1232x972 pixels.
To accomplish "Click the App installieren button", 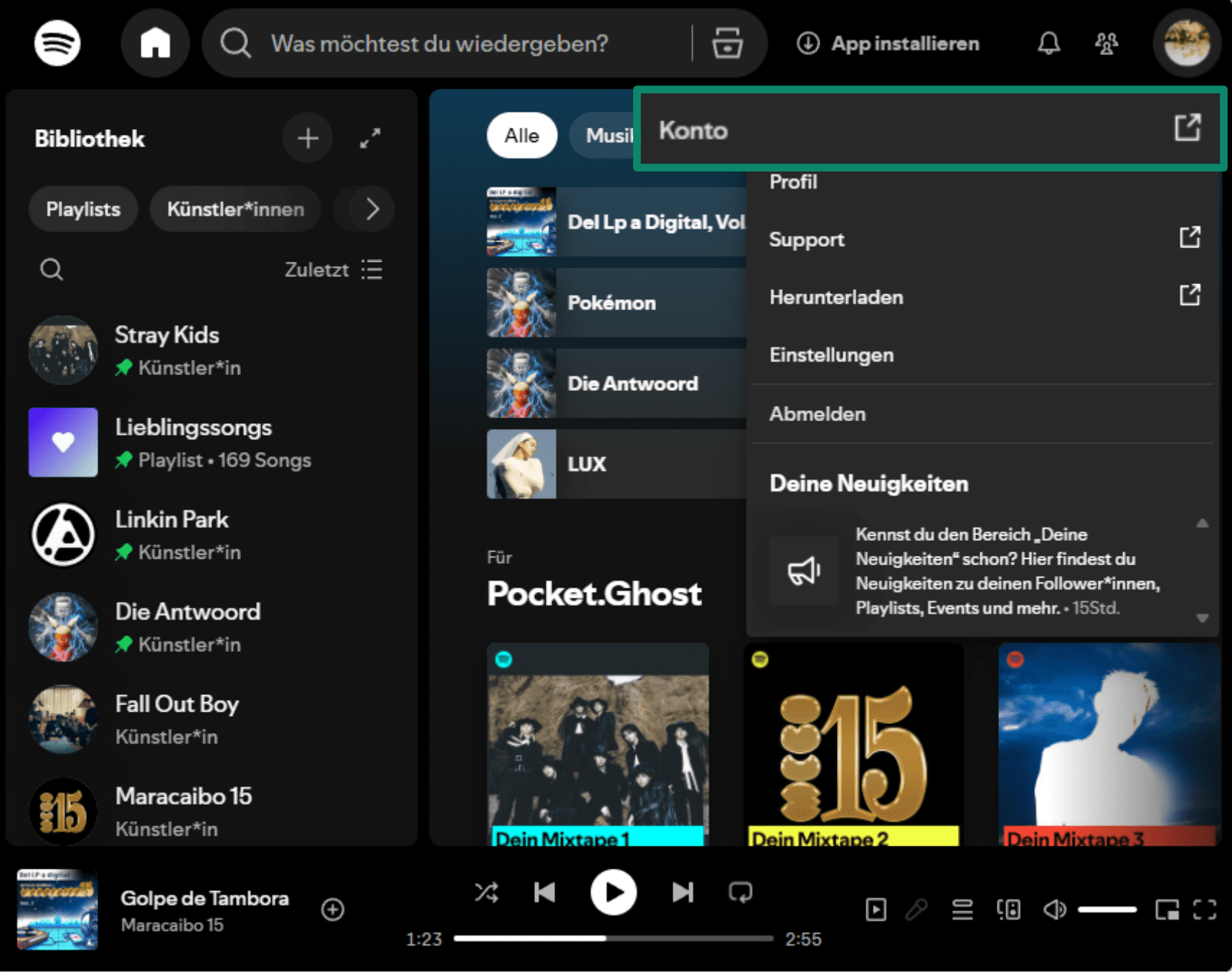I will 888,43.
